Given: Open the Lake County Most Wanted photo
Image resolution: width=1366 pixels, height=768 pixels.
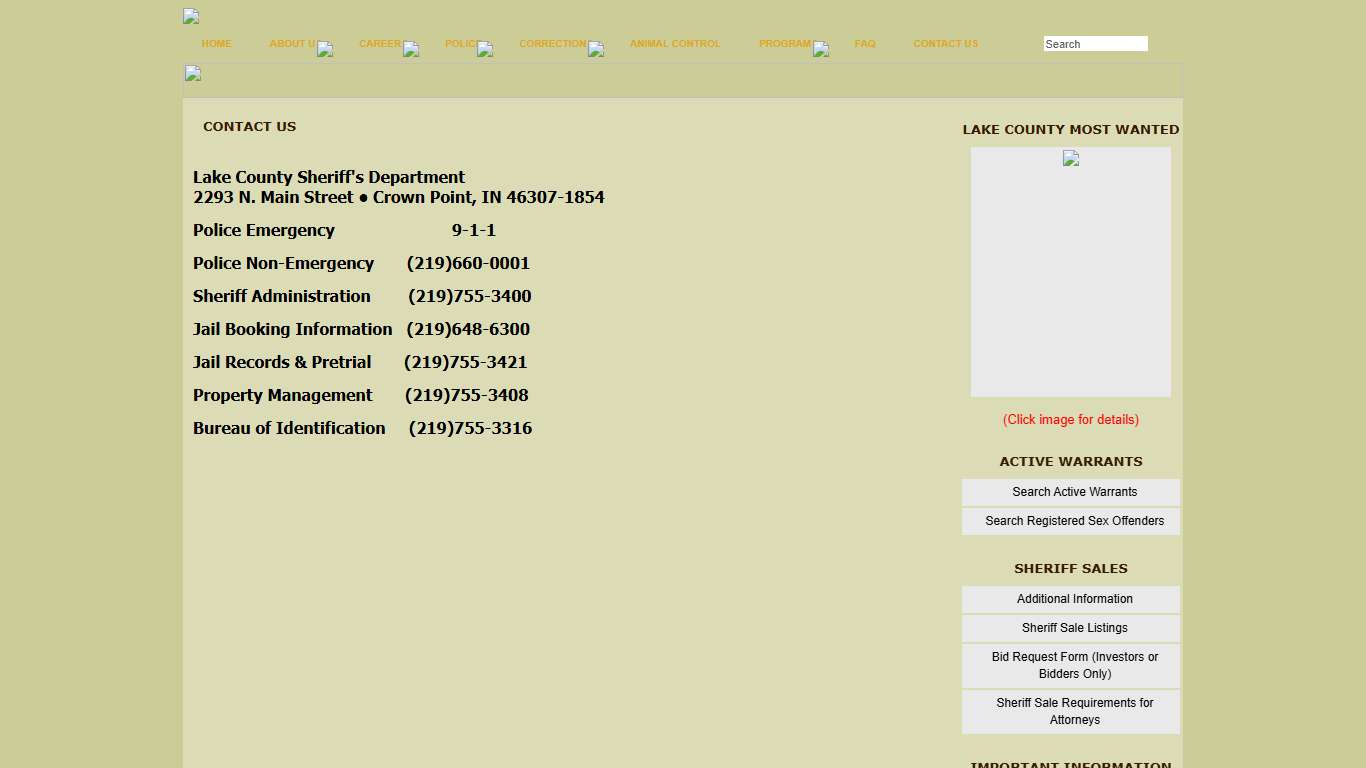Looking at the screenshot, I should 1070,271.
